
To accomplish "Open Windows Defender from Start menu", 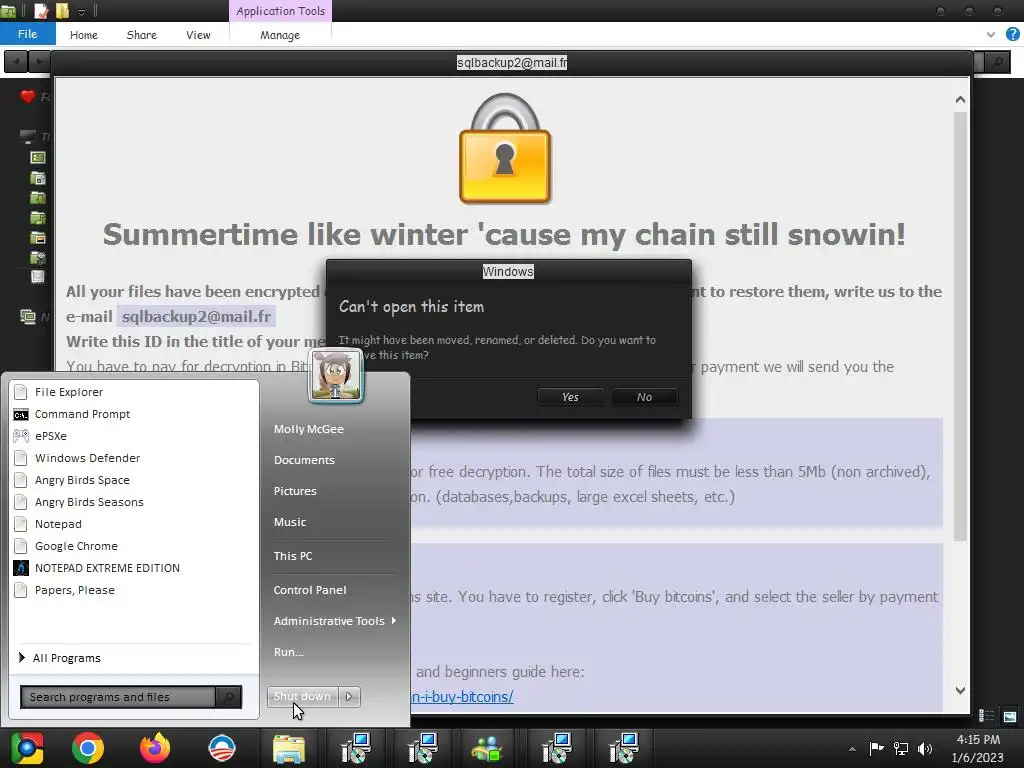I will click(87, 458).
